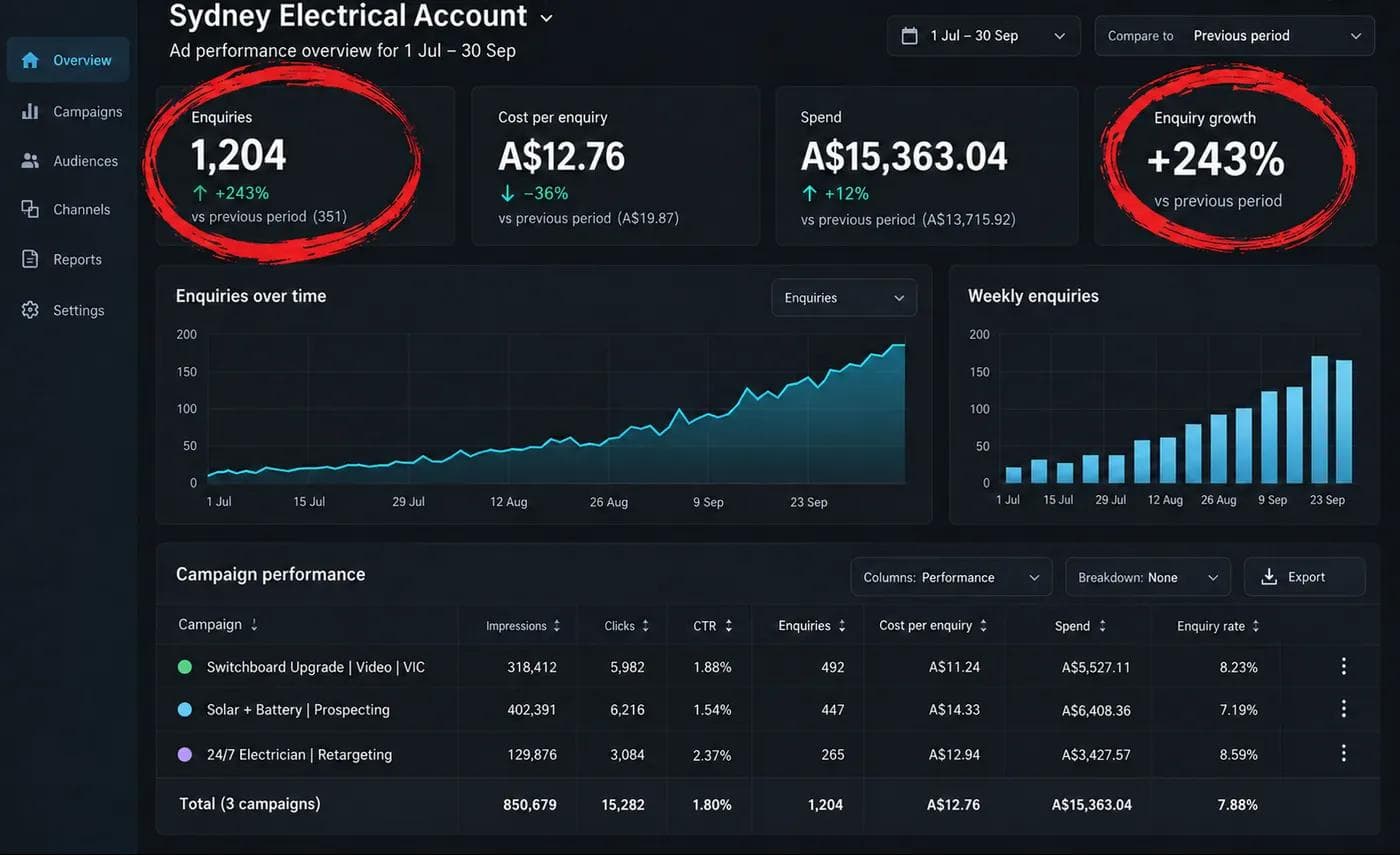Click the Campaigns bar chart icon
This screenshot has width=1400, height=855.
click(30, 111)
